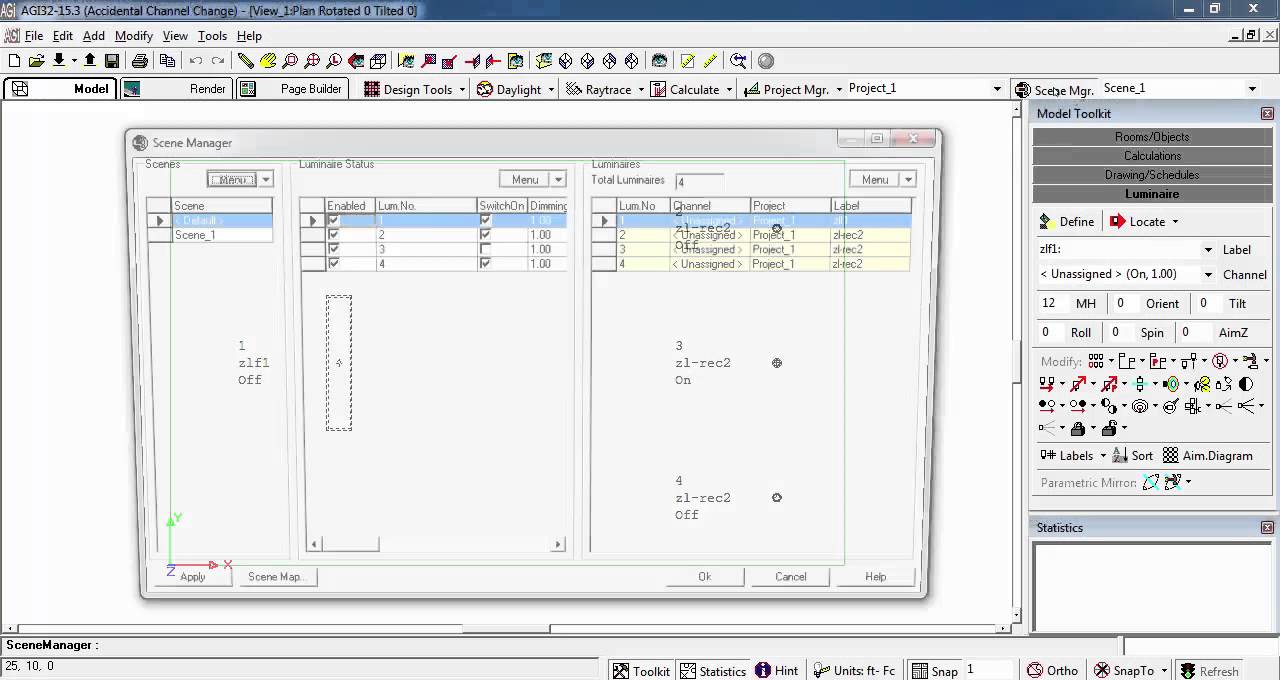This screenshot has width=1280, height=680.
Task: Toggle Enabled checkbox for luminaire 1
Action: point(334,220)
